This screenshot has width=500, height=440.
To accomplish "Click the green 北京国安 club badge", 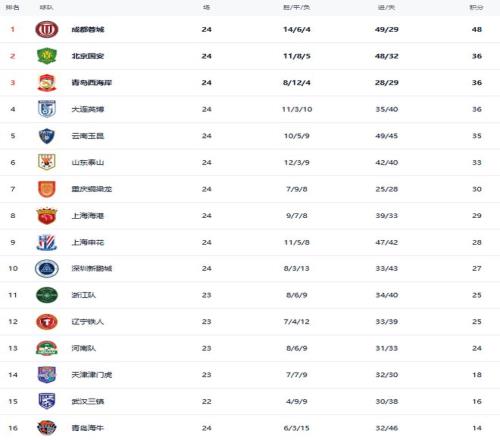I will [x=47, y=56].
